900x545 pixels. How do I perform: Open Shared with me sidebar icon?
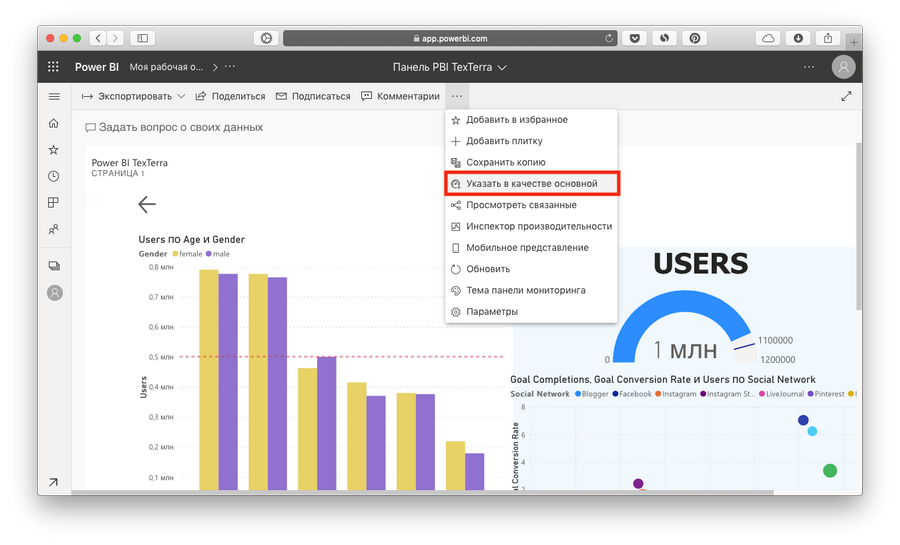[x=54, y=230]
